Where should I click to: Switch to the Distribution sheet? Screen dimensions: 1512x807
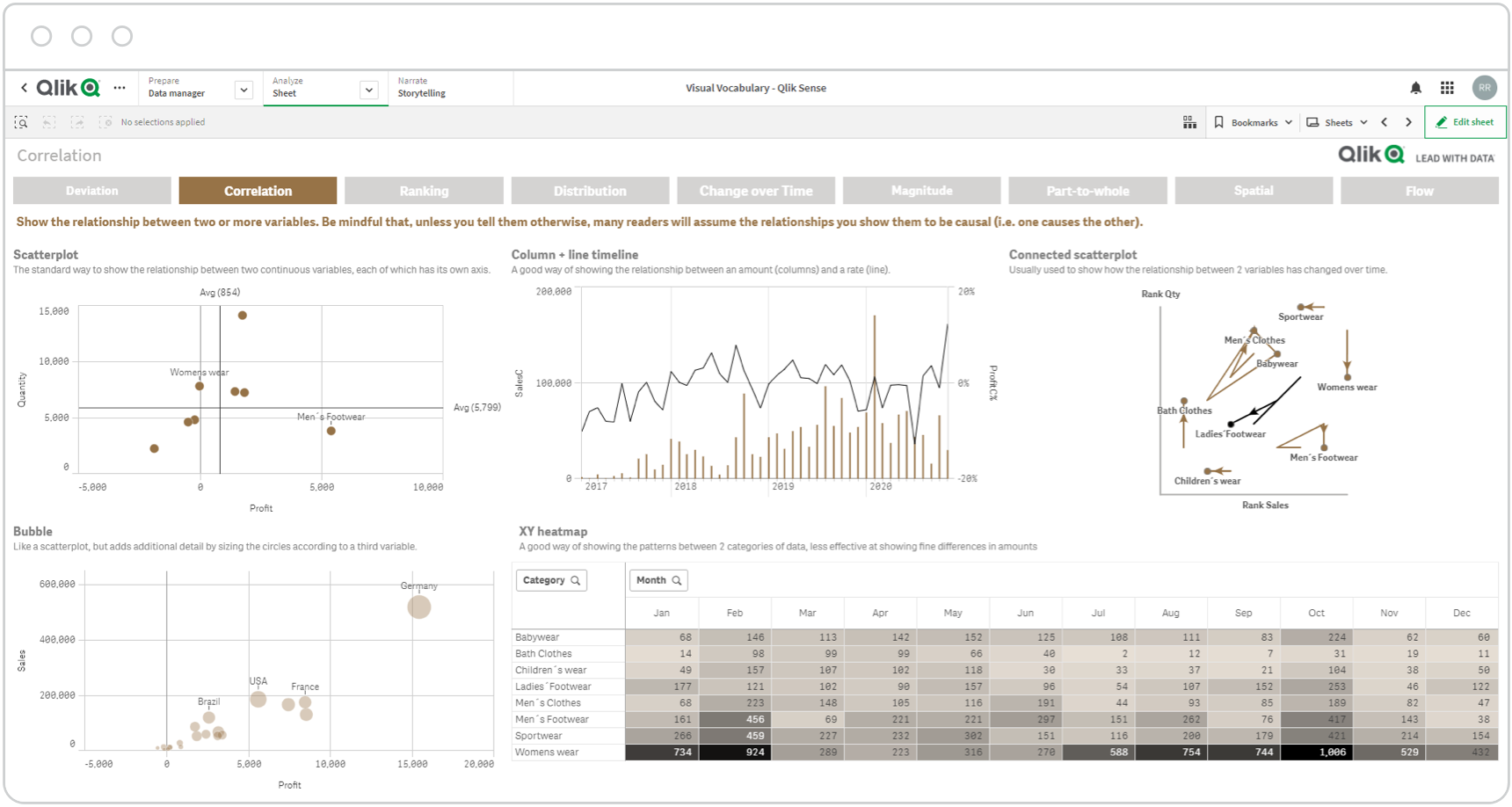[590, 191]
